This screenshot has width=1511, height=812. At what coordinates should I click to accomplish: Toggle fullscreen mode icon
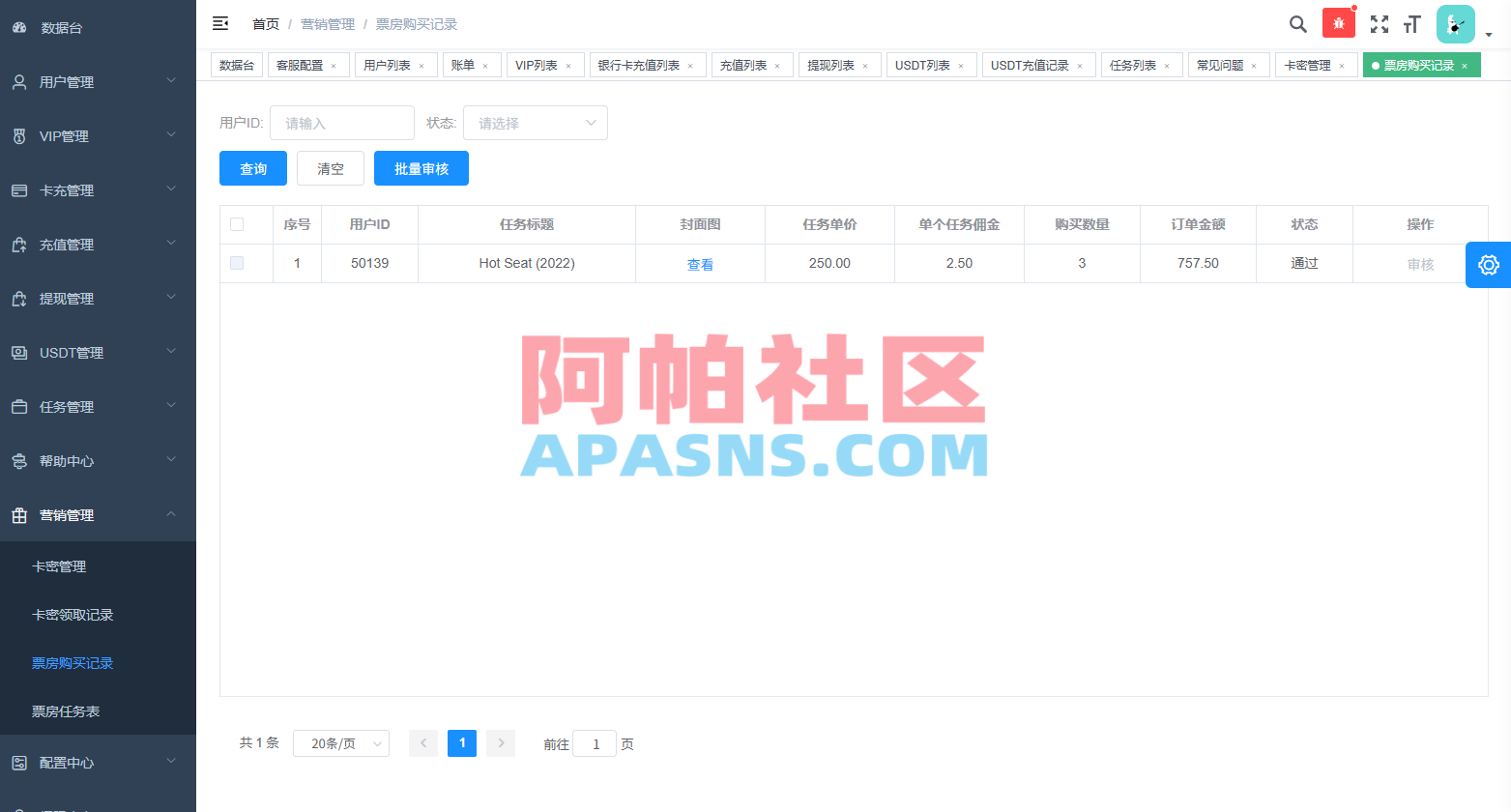[x=1380, y=24]
